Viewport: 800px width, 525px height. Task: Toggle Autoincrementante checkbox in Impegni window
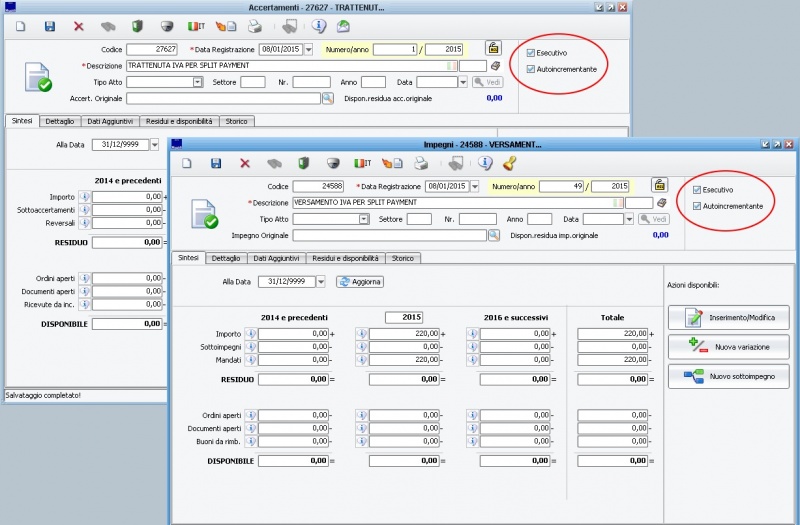tap(697, 206)
